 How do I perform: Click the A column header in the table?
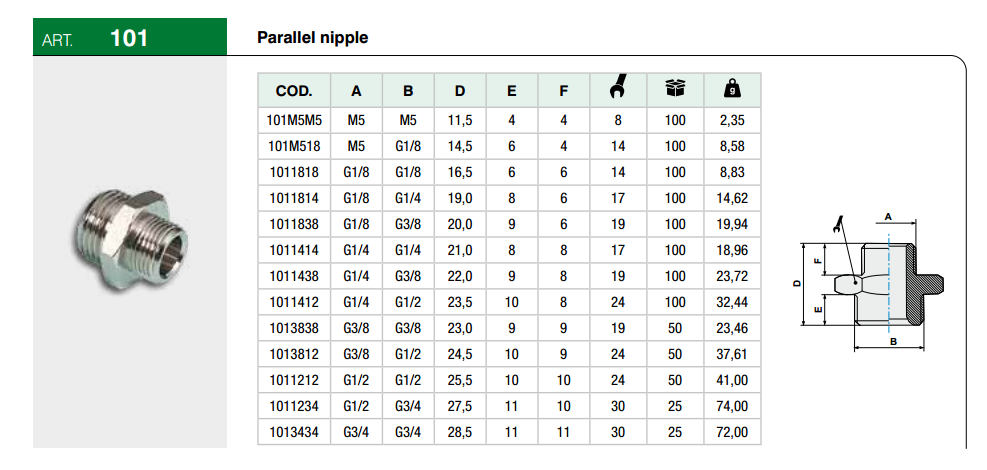(356, 91)
